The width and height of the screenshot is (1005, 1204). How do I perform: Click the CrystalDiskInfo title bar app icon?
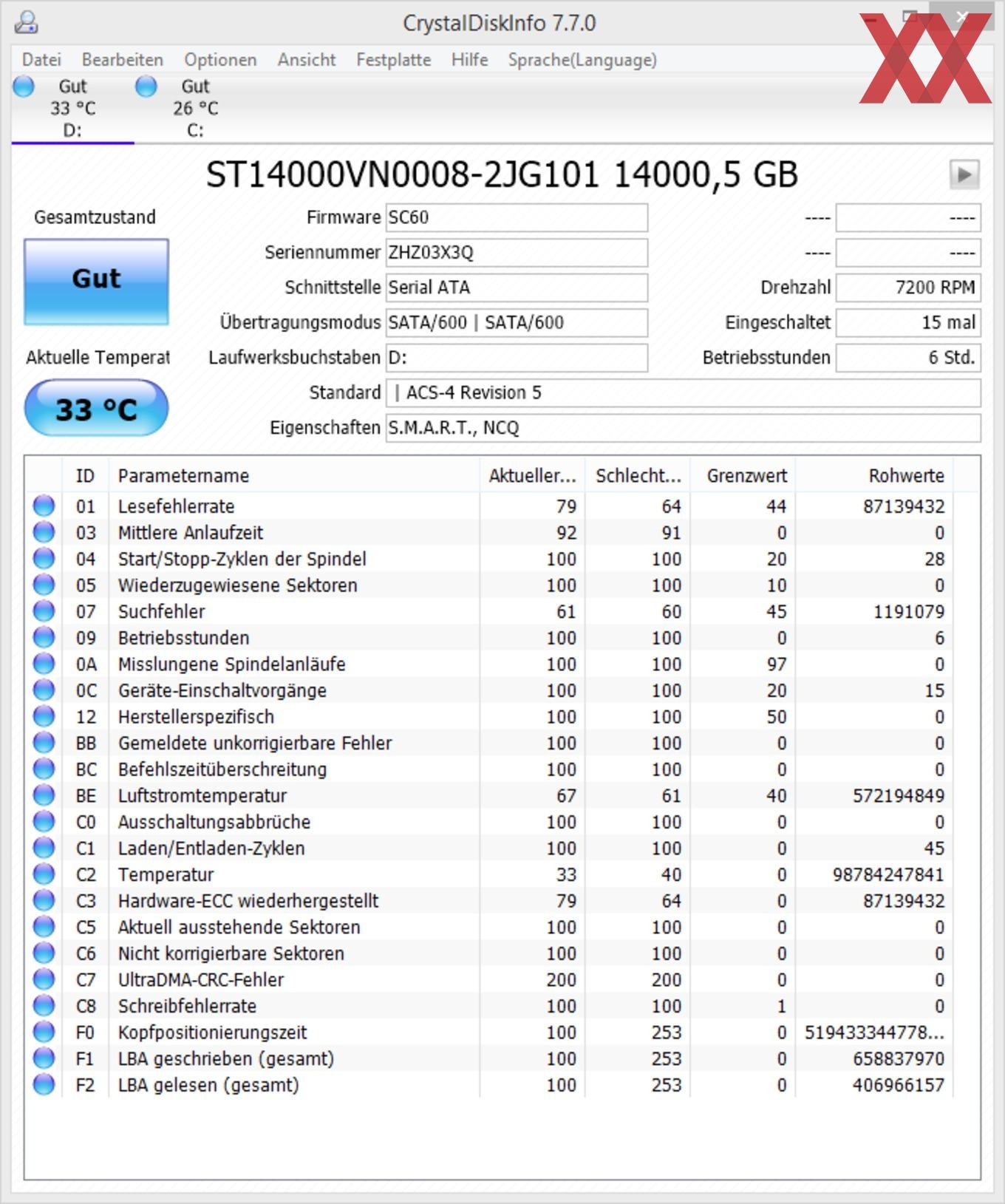coord(26,23)
